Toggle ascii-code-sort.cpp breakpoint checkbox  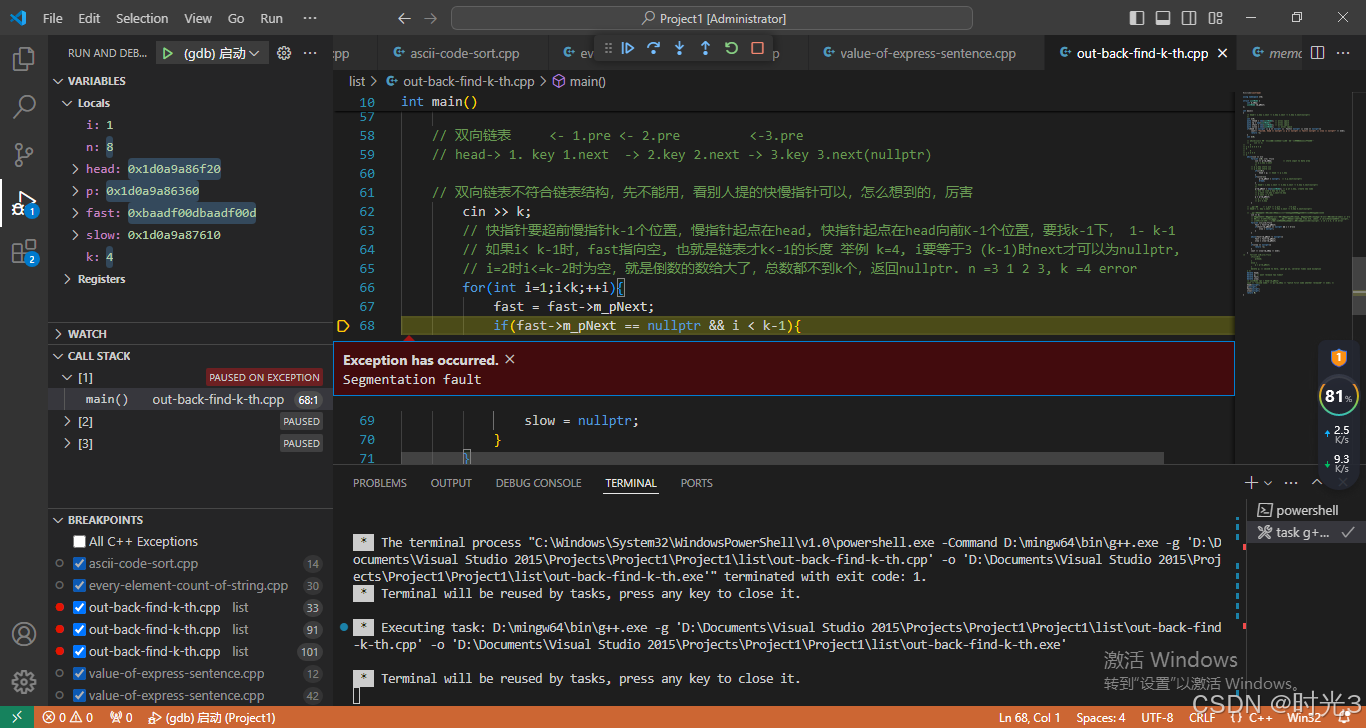point(80,563)
